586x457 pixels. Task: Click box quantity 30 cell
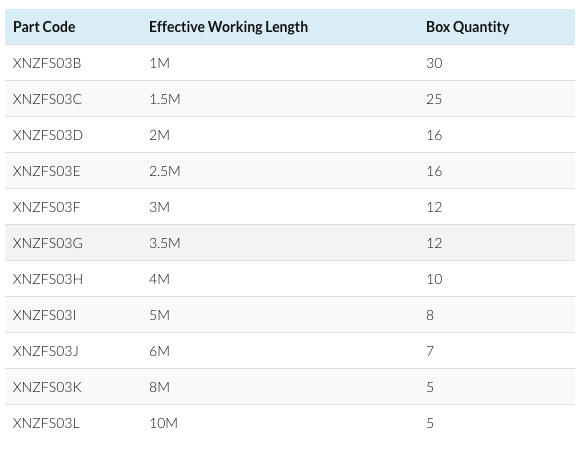(x=434, y=63)
